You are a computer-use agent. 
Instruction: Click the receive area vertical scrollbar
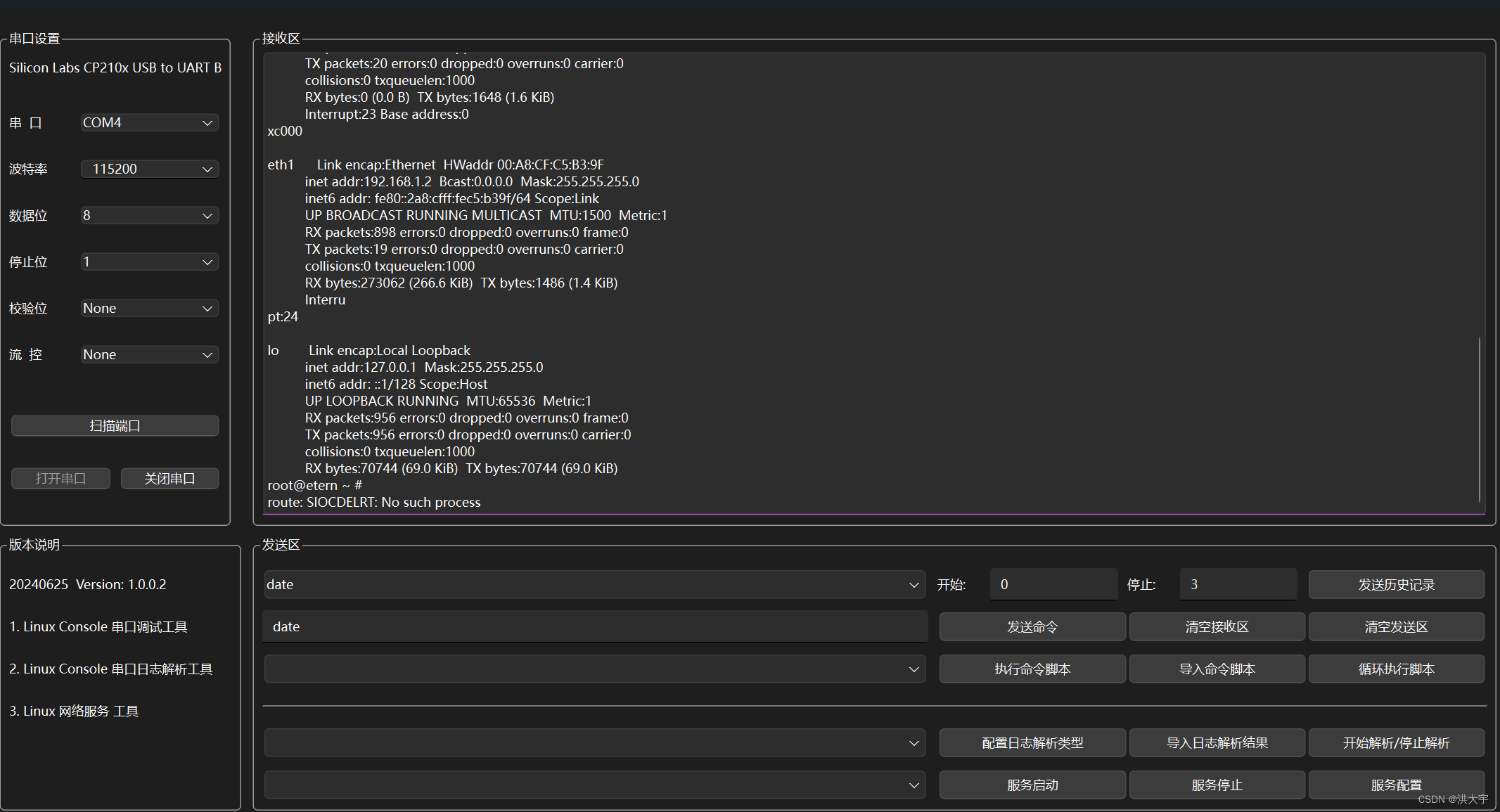point(1480,420)
